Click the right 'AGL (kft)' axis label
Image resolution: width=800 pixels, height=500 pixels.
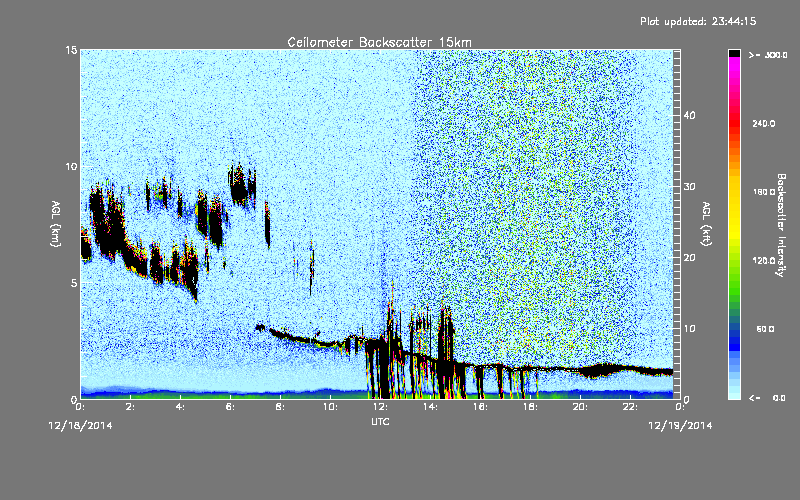706,223
